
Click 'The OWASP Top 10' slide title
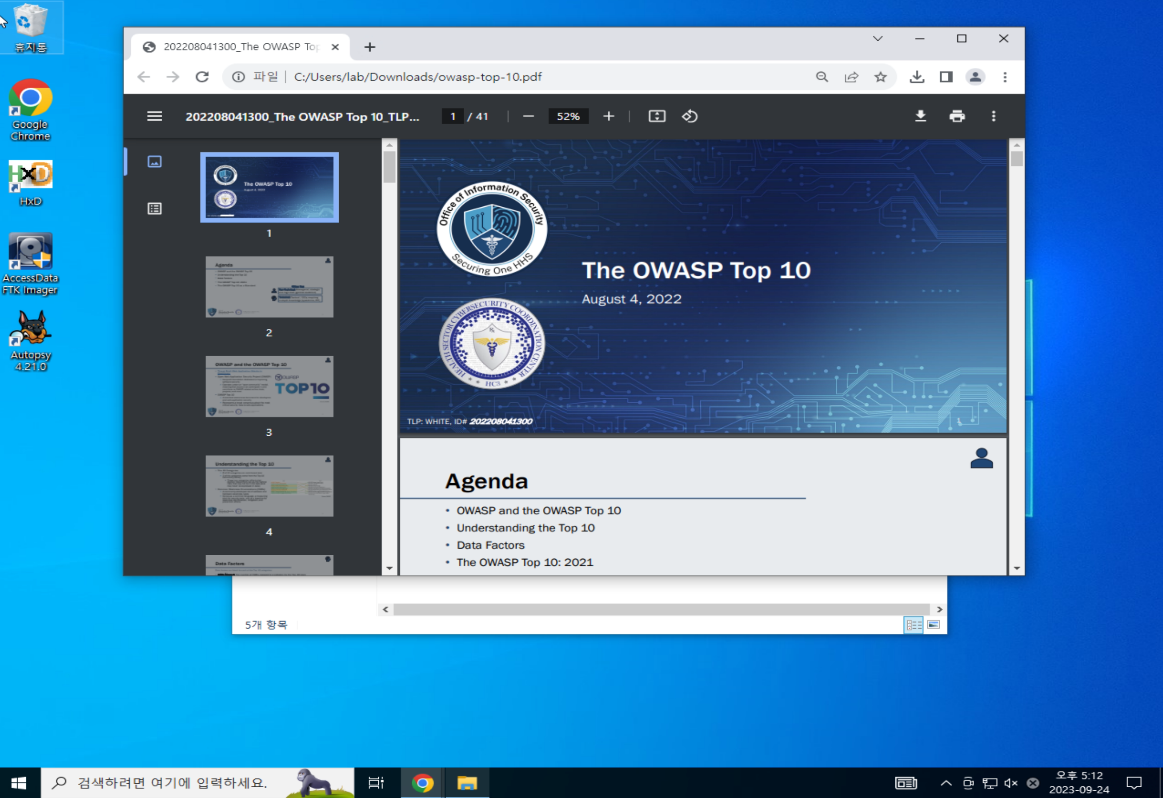pyautogui.click(x=696, y=270)
